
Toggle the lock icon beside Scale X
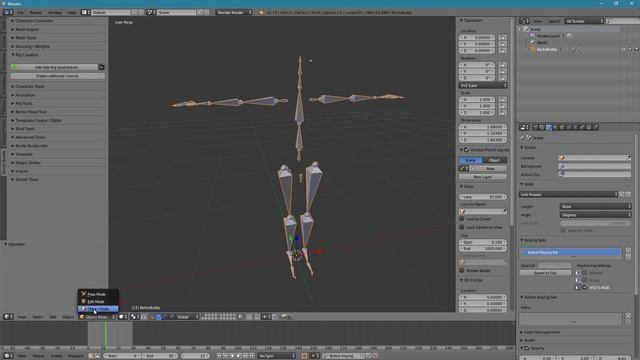tap(502, 100)
